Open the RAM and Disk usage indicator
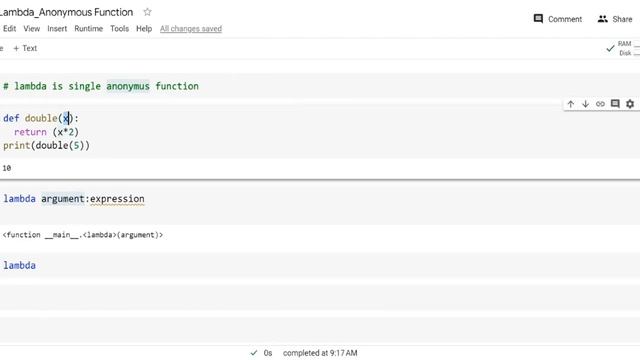Viewport: 640px width, 360px height. point(629,48)
